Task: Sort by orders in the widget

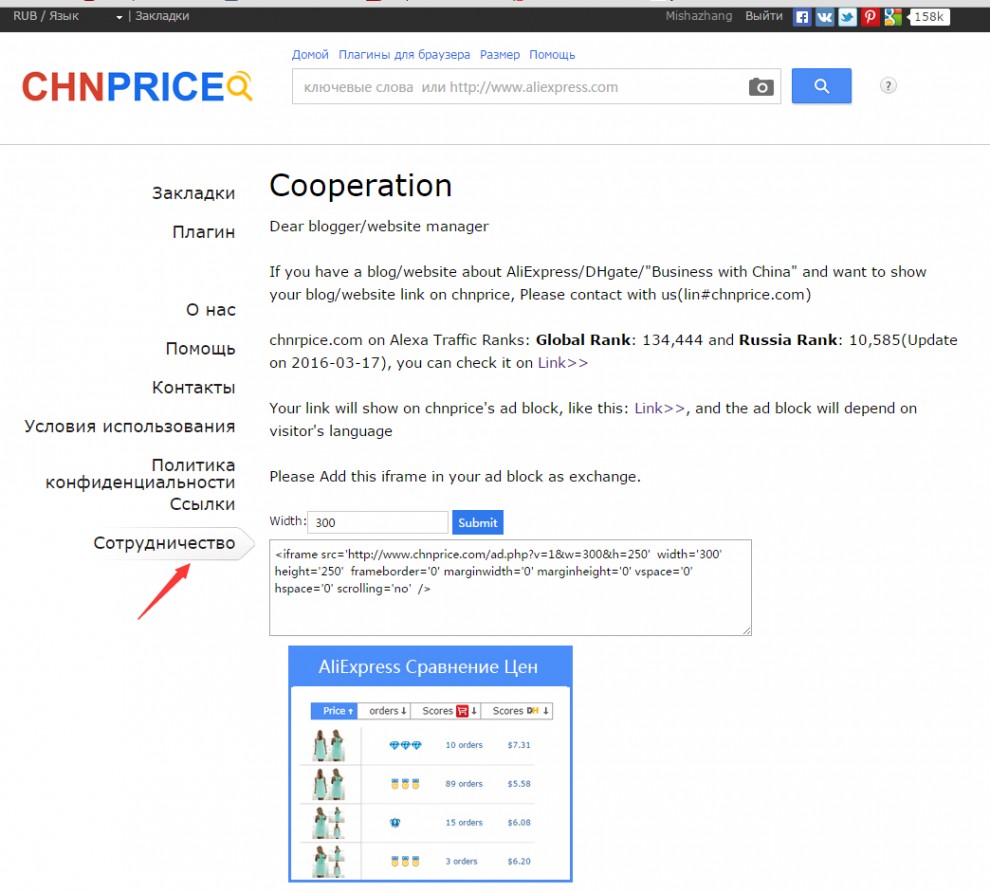Action: tap(385, 711)
